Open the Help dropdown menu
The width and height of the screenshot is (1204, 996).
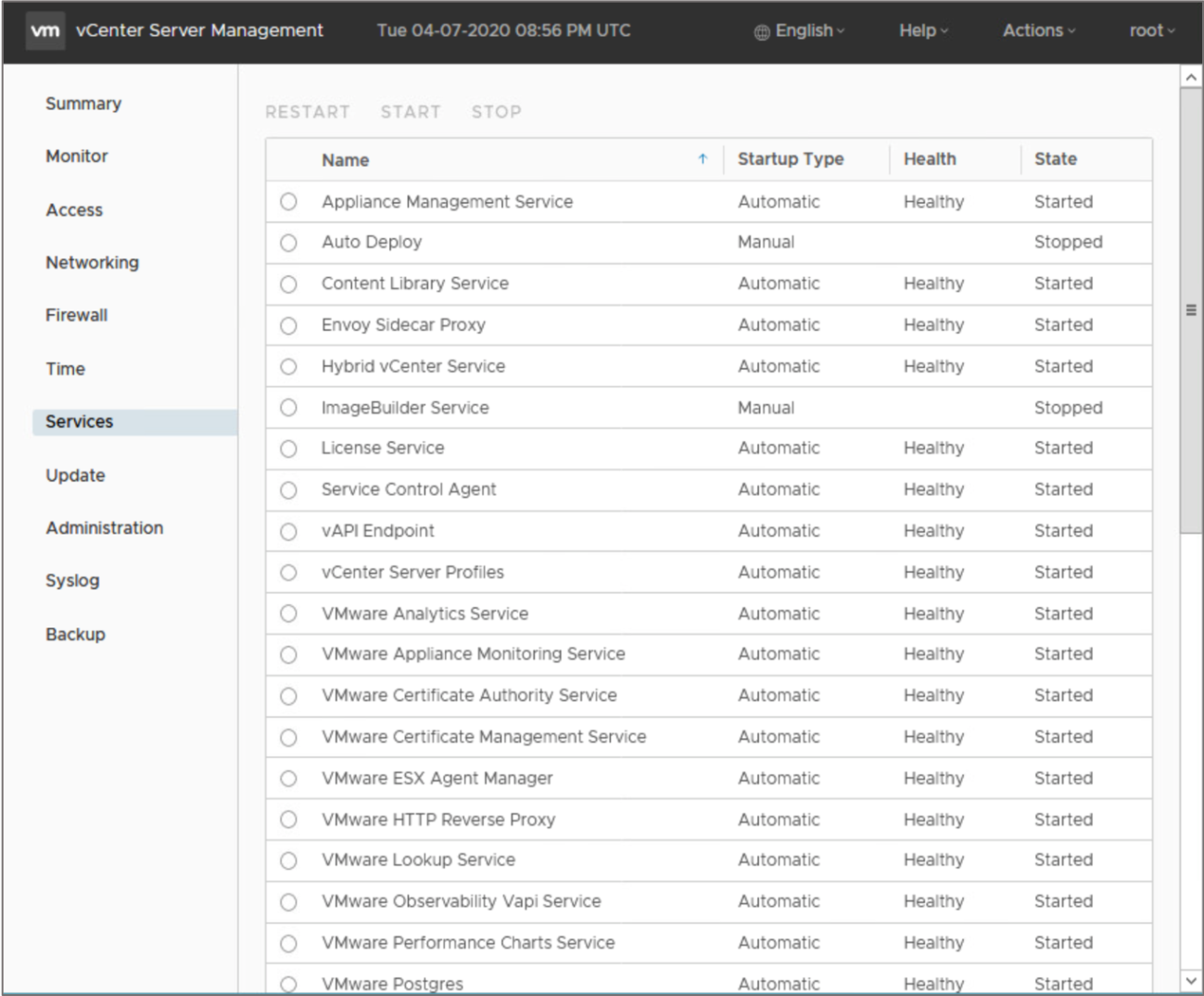pos(923,31)
